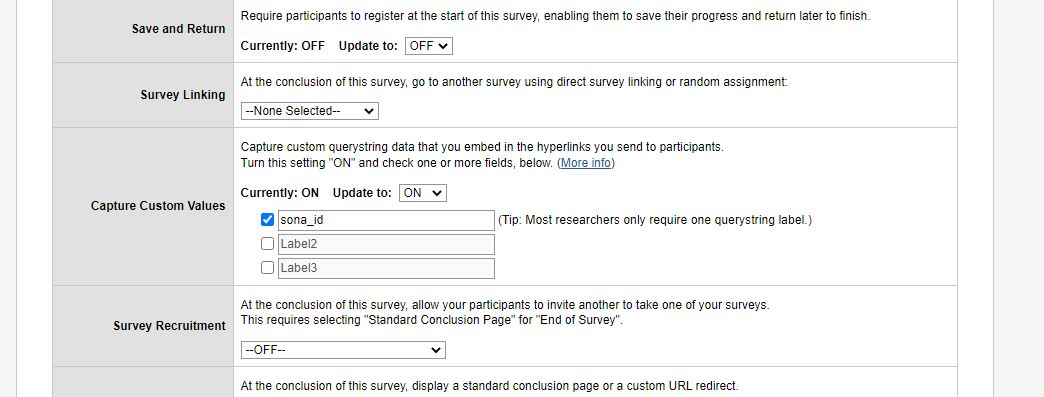
Task: Tick the Label3 checkbox
Action: [268, 268]
